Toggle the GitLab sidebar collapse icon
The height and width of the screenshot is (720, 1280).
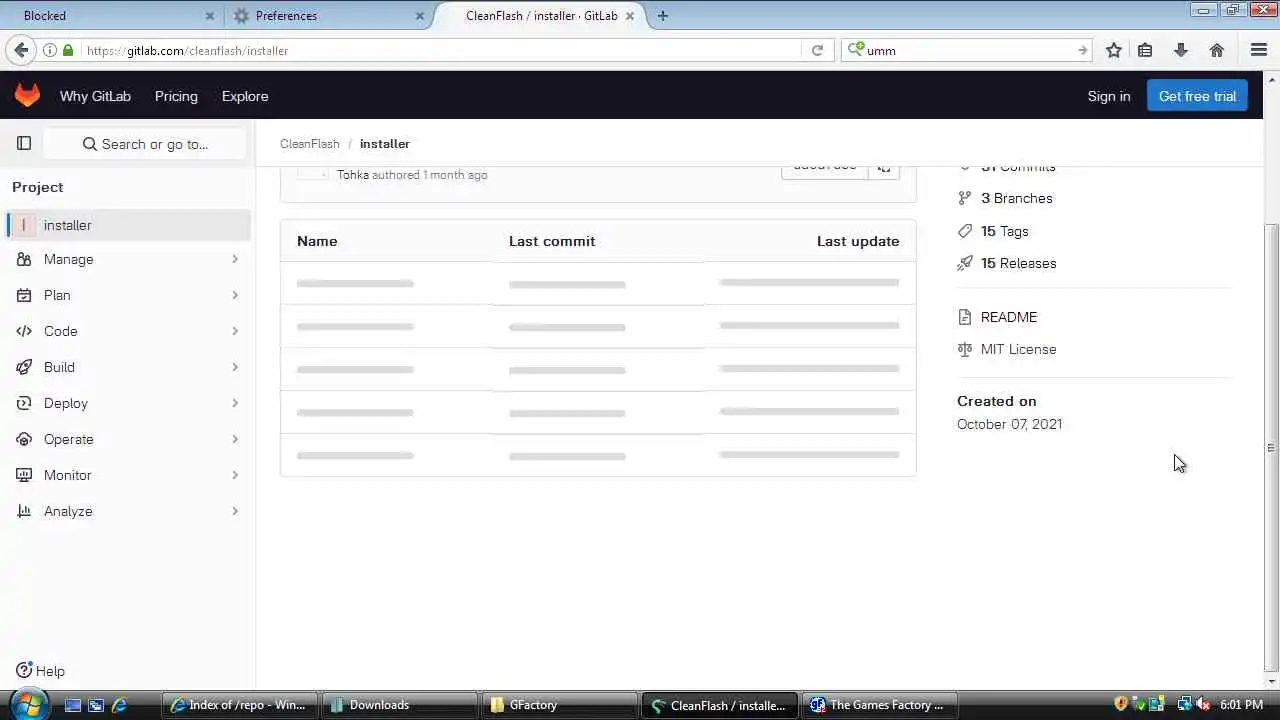point(24,143)
